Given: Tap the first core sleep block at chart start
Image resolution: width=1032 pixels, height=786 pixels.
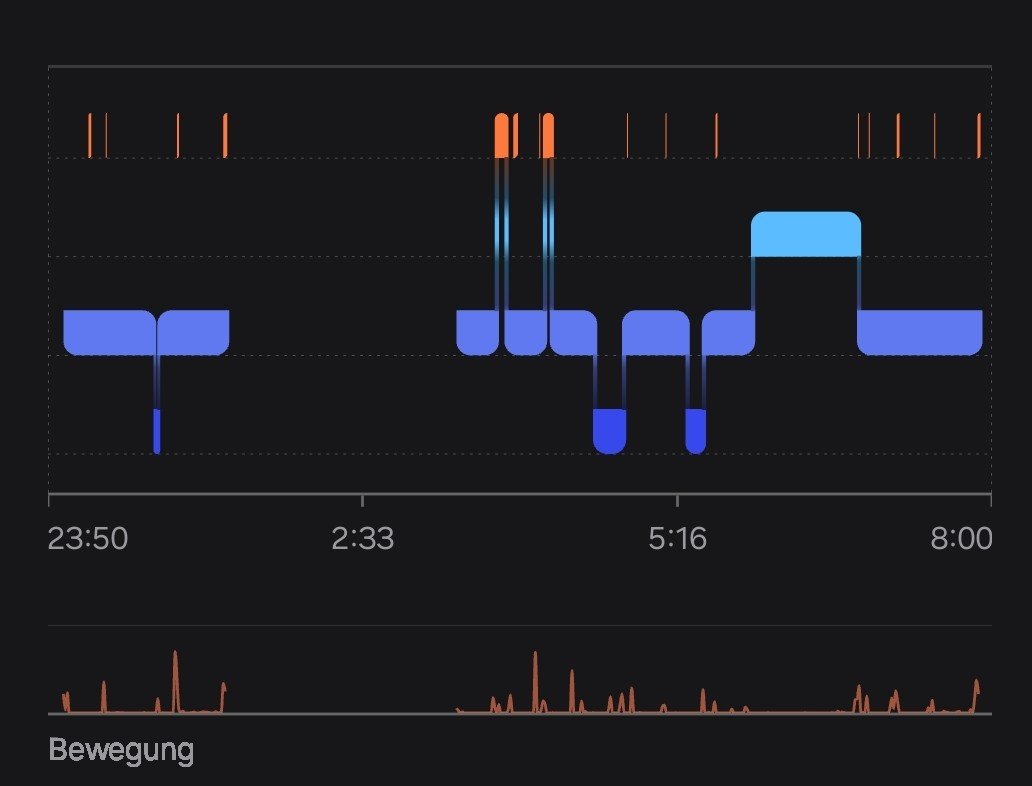Looking at the screenshot, I should pyautogui.click(x=109, y=332).
